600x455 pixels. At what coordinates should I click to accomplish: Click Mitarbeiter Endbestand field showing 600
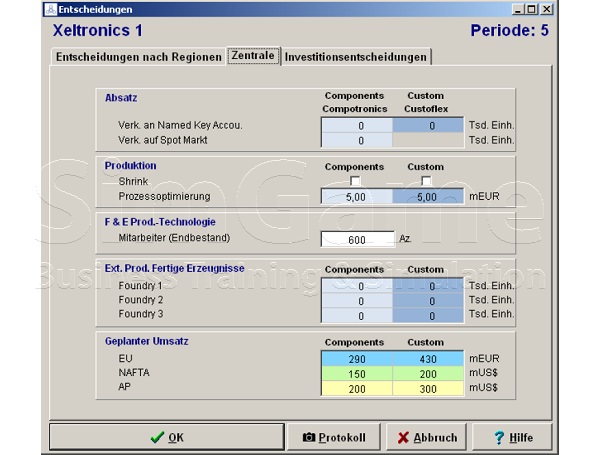[x=357, y=239]
